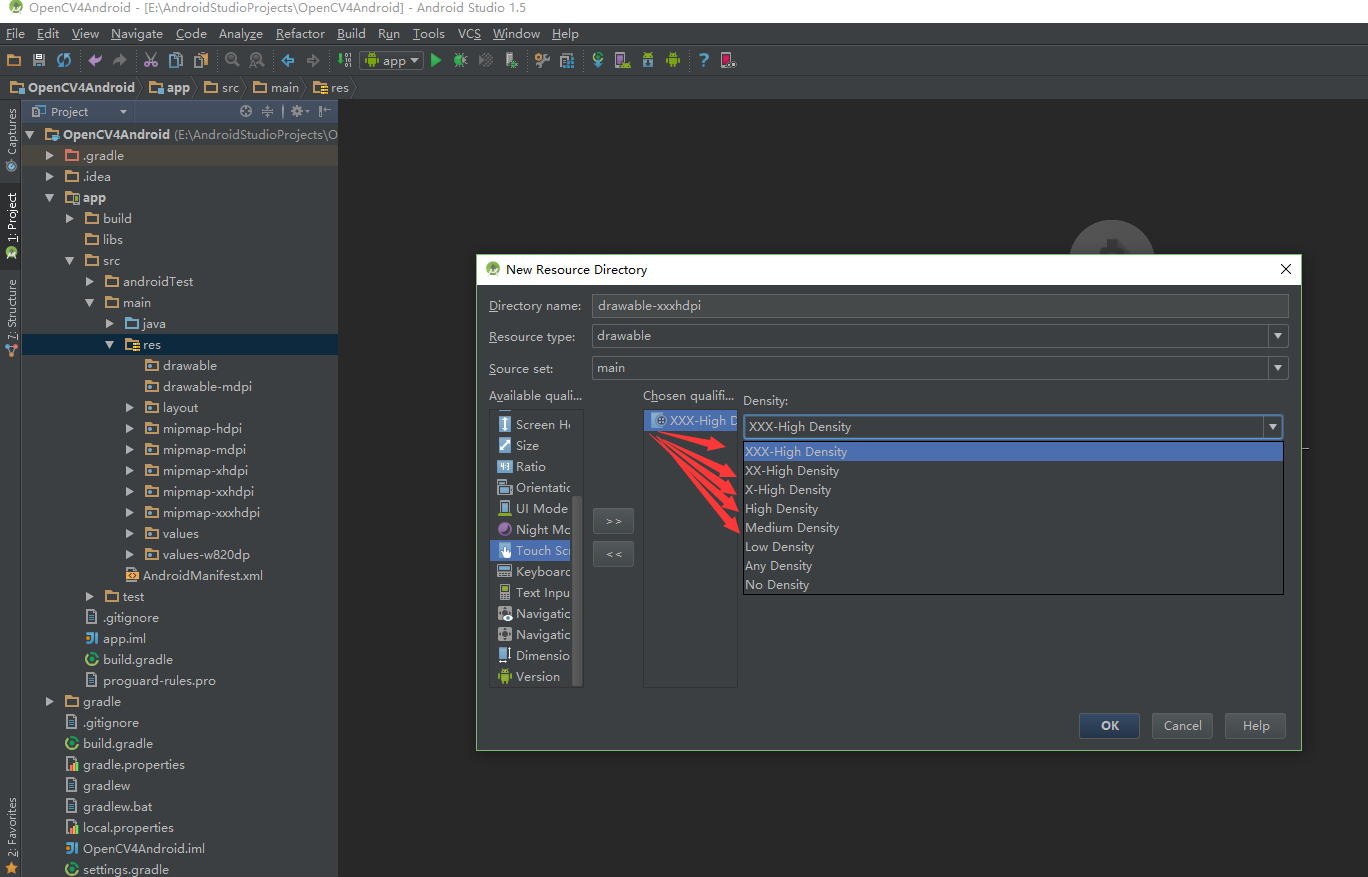Click the Directory name field

coord(940,306)
